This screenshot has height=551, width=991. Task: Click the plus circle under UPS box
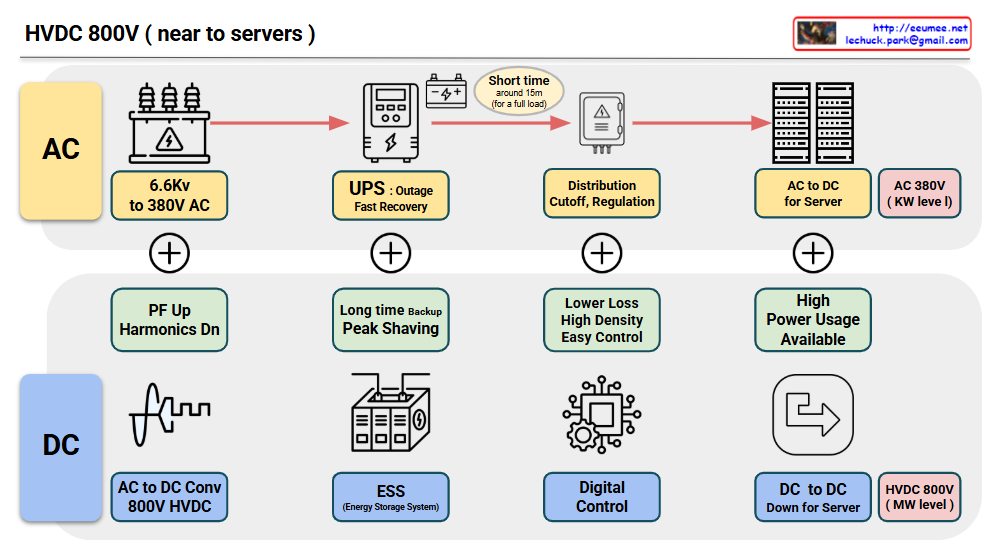pyautogui.click(x=391, y=253)
